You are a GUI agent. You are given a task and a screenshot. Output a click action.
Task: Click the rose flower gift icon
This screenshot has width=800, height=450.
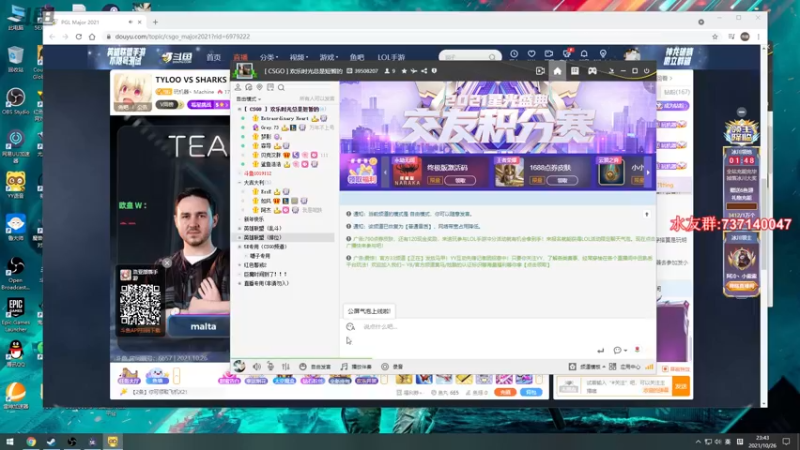pos(637,349)
